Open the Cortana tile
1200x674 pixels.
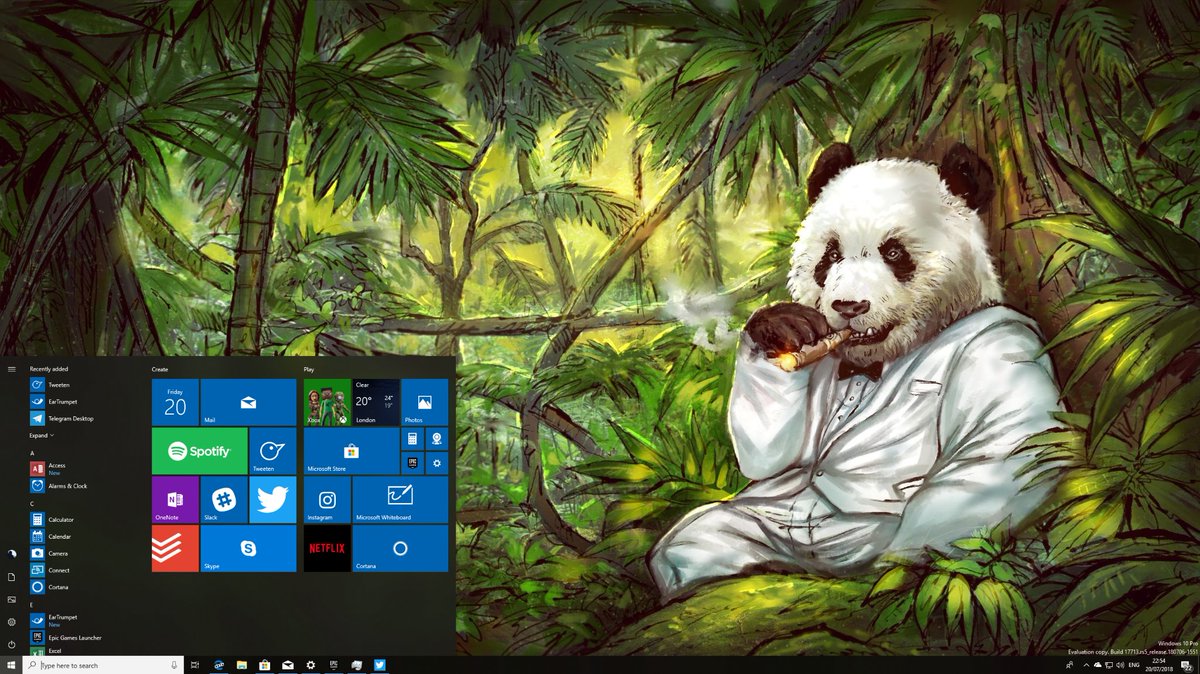click(x=400, y=549)
